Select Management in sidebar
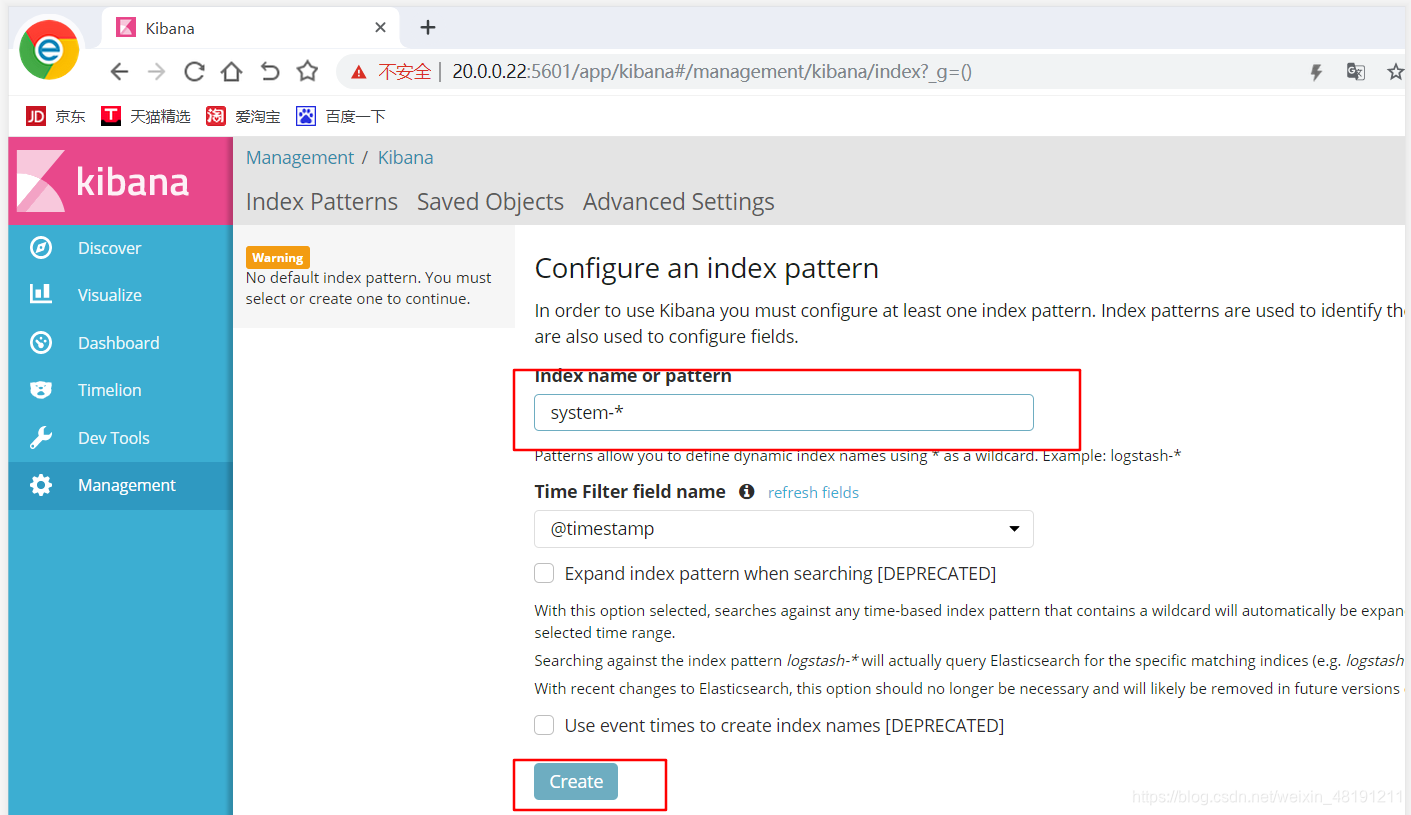This screenshot has height=815, width=1411. tap(120, 485)
